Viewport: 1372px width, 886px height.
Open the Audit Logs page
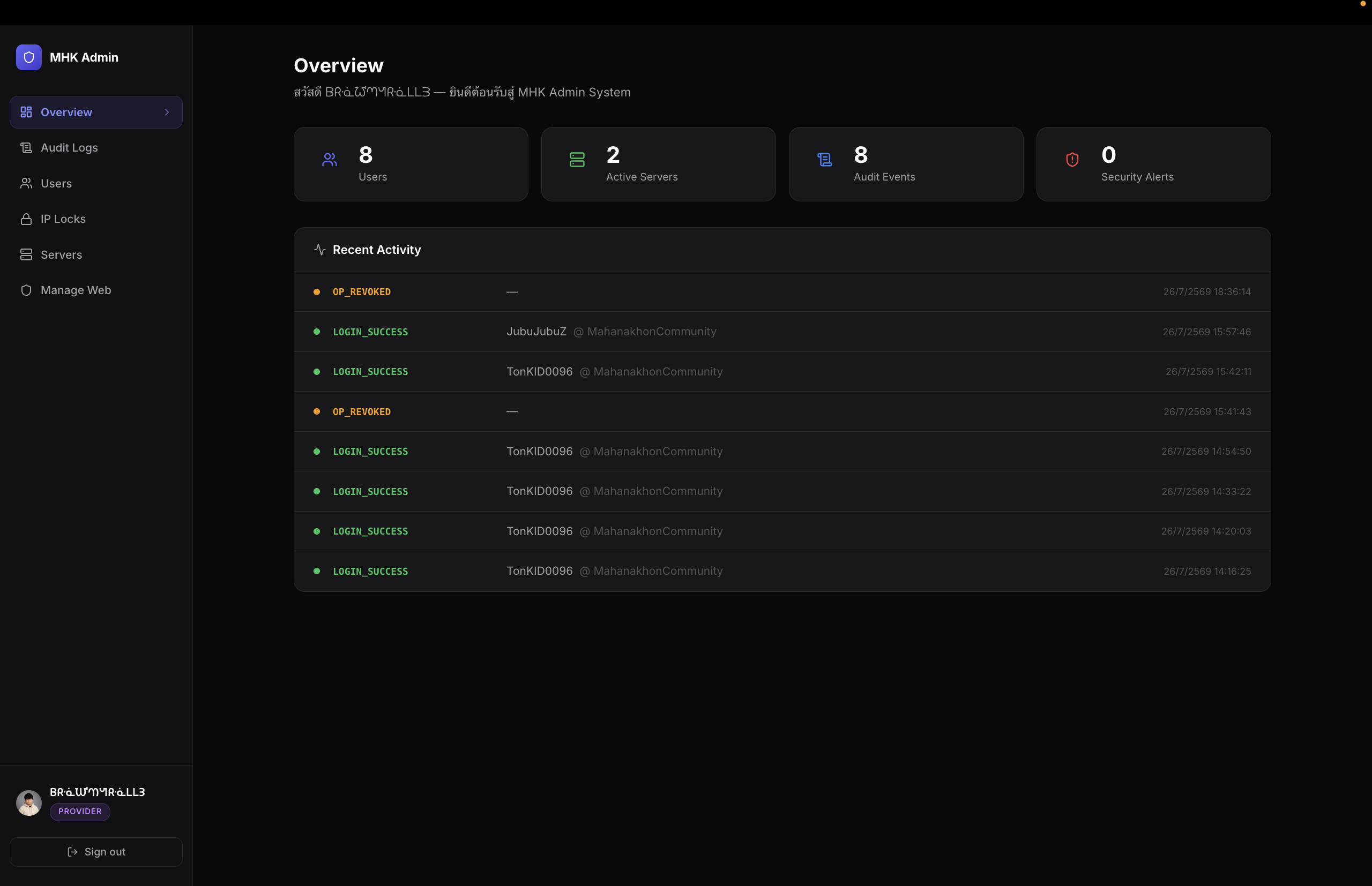coord(96,148)
